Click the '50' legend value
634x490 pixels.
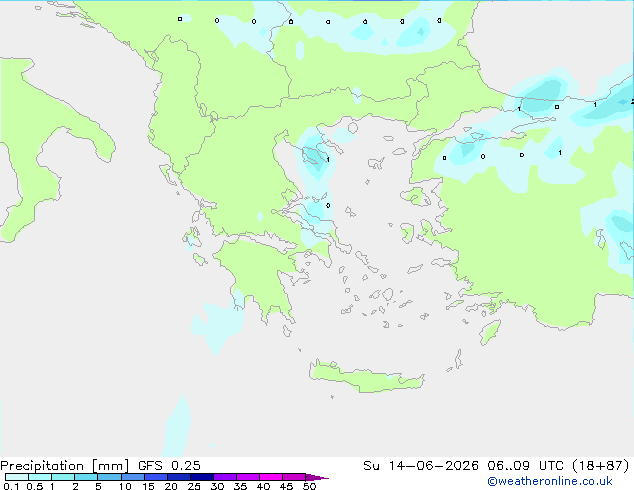click(309, 486)
